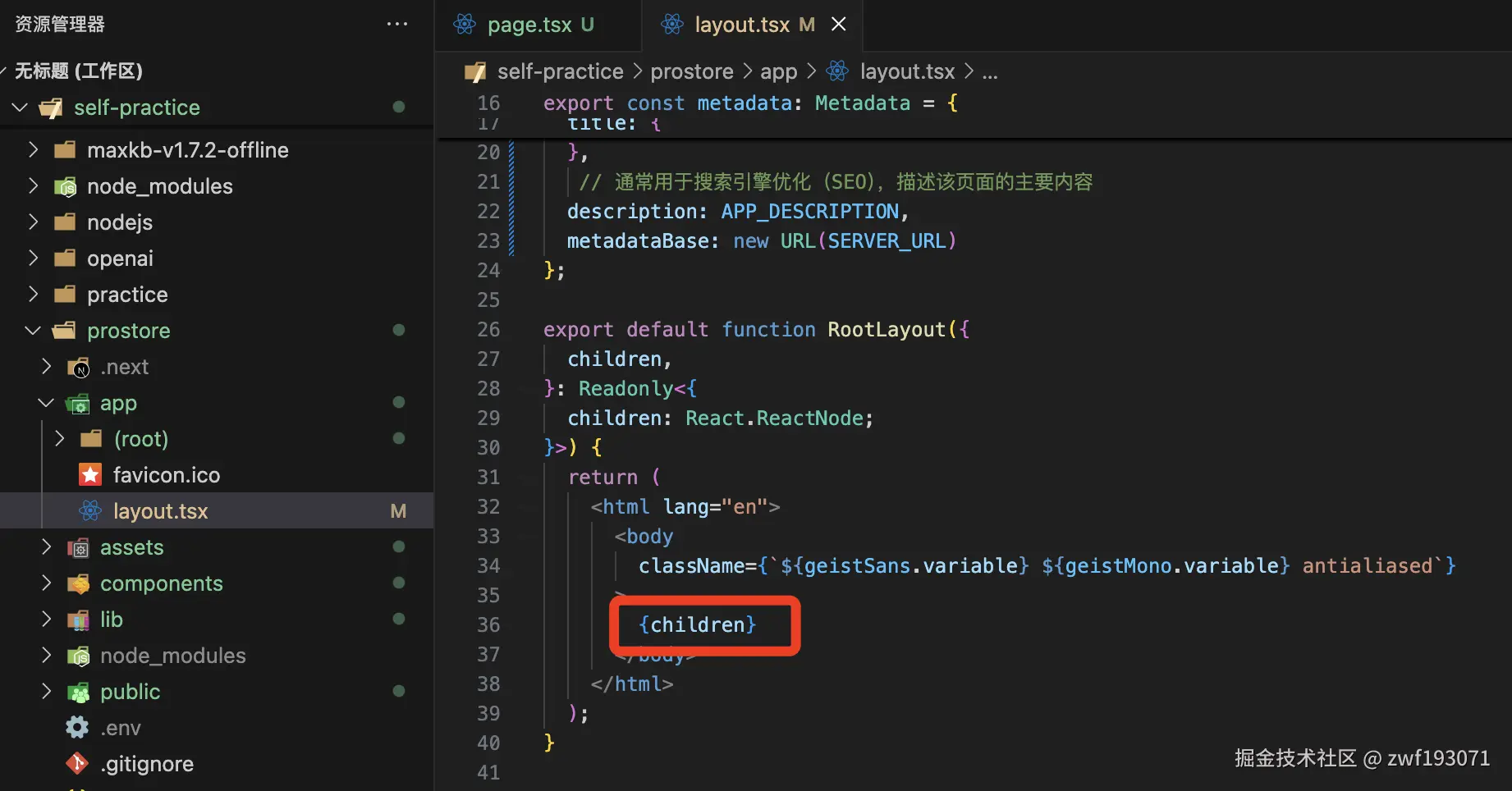Select the layout.tsx tab
The height and width of the screenshot is (791, 1512).
[x=753, y=25]
